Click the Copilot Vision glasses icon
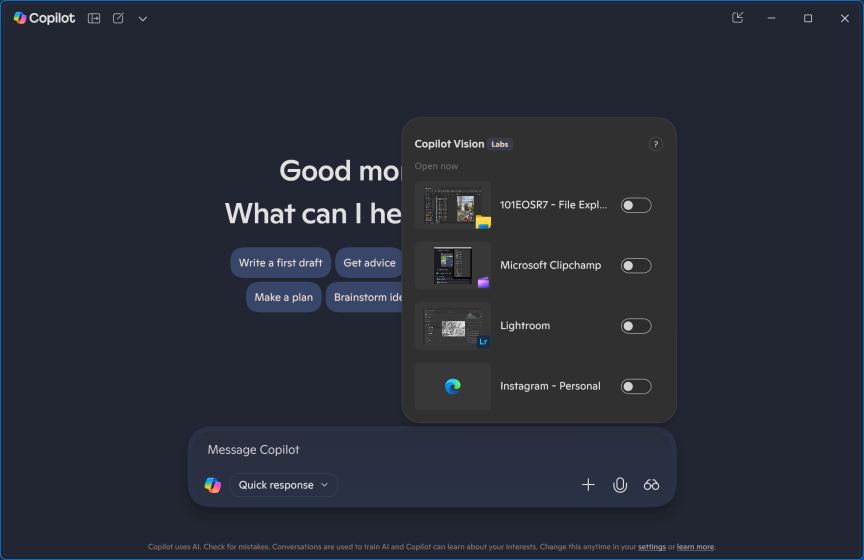Screen dimensions: 864x560 pos(651,485)
